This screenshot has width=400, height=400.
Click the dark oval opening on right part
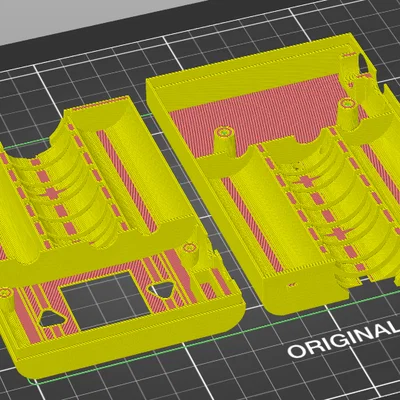coord(362,63)
